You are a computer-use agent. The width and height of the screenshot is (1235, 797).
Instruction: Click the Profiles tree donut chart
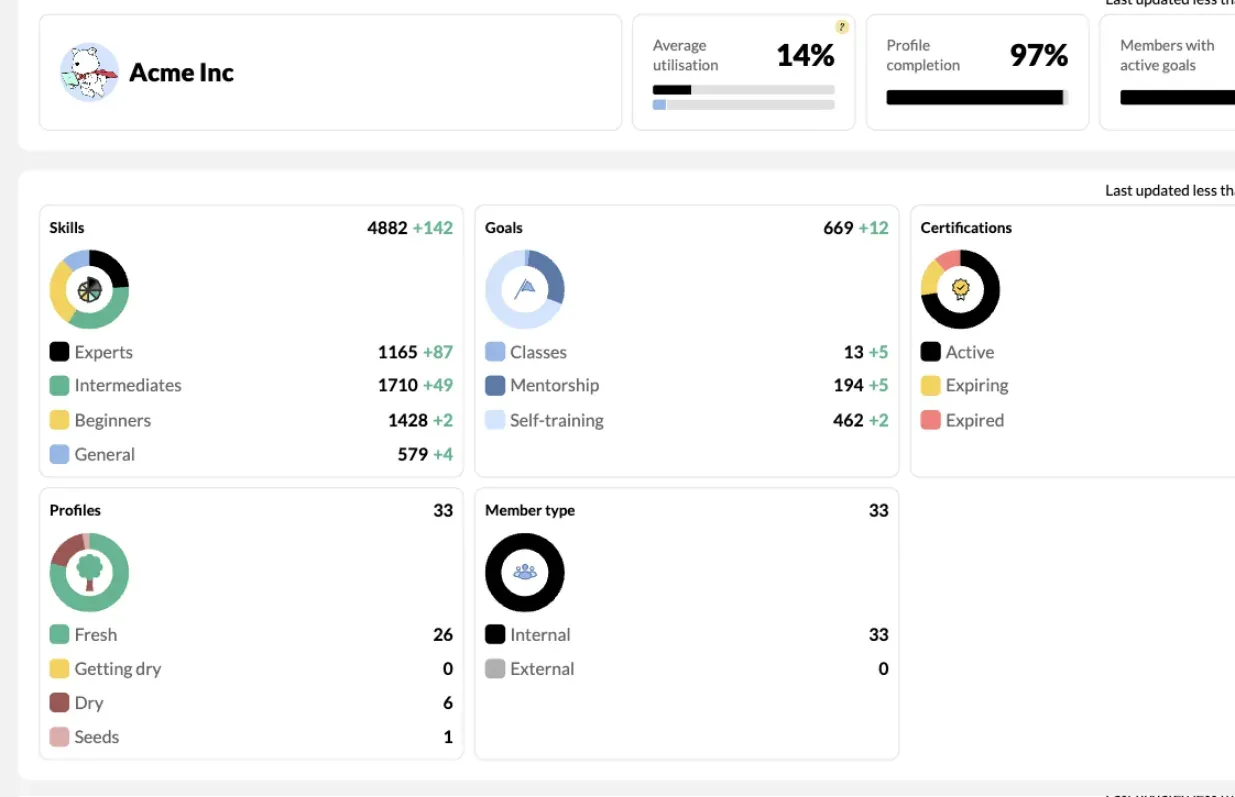89,572
